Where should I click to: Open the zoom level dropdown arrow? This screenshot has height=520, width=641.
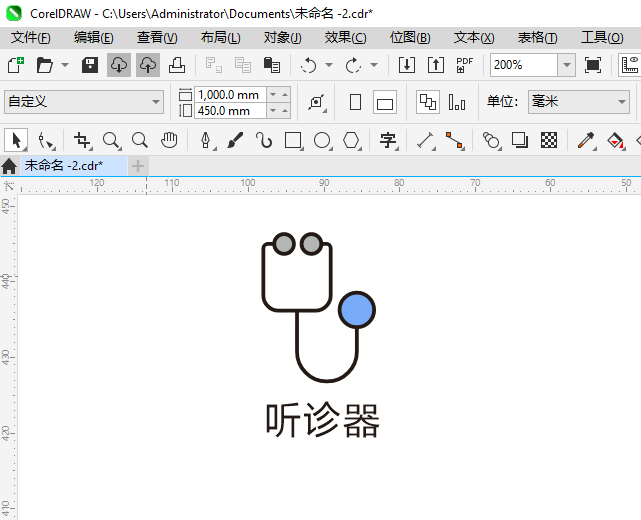(x=567, y=65)
